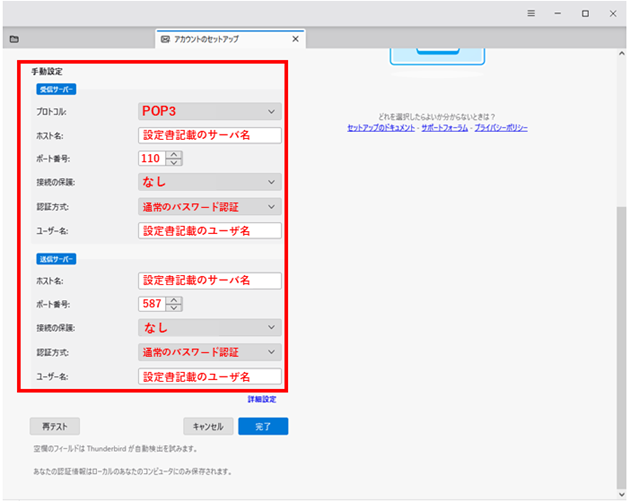Expand incoming server 接続の保護 dropdown
The width and height of the screenshot is (630, 501).
[209, 182]
